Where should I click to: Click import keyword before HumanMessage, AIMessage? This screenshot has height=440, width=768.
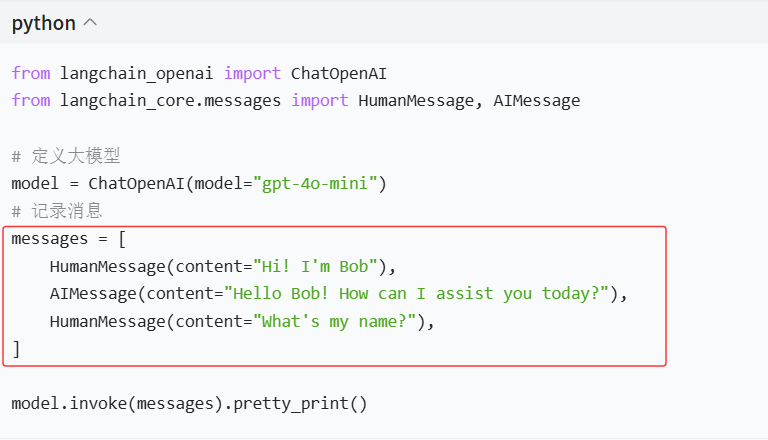pyautogui.click(x=319, y=100)
